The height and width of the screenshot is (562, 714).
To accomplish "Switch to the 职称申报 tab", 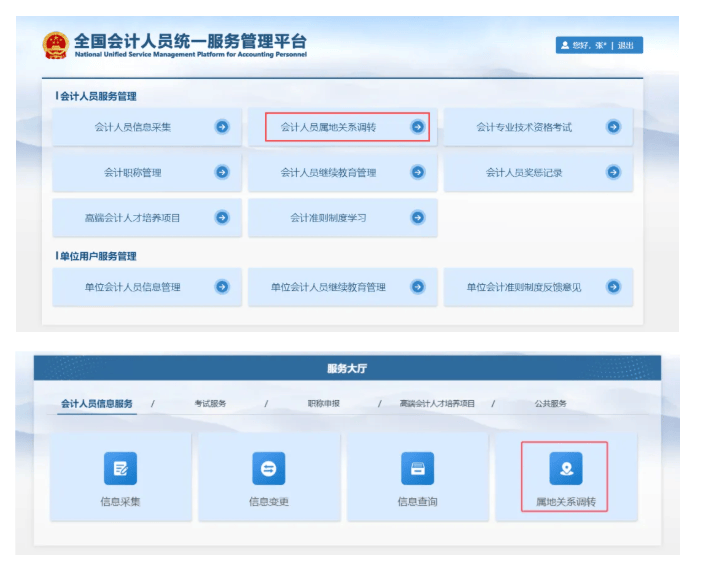I will tap(323, 404).
